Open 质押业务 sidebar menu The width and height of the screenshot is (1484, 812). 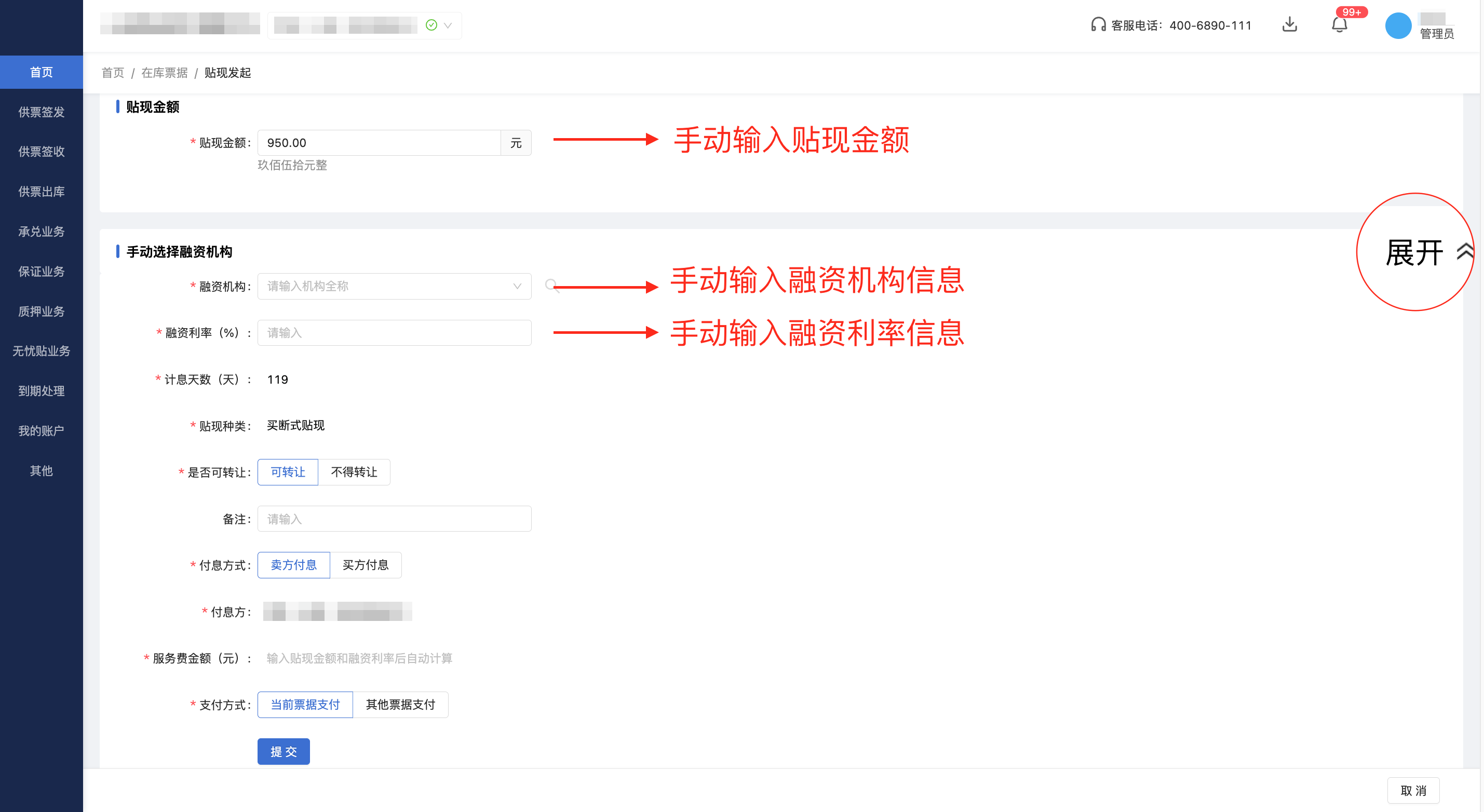coord(42,311)
